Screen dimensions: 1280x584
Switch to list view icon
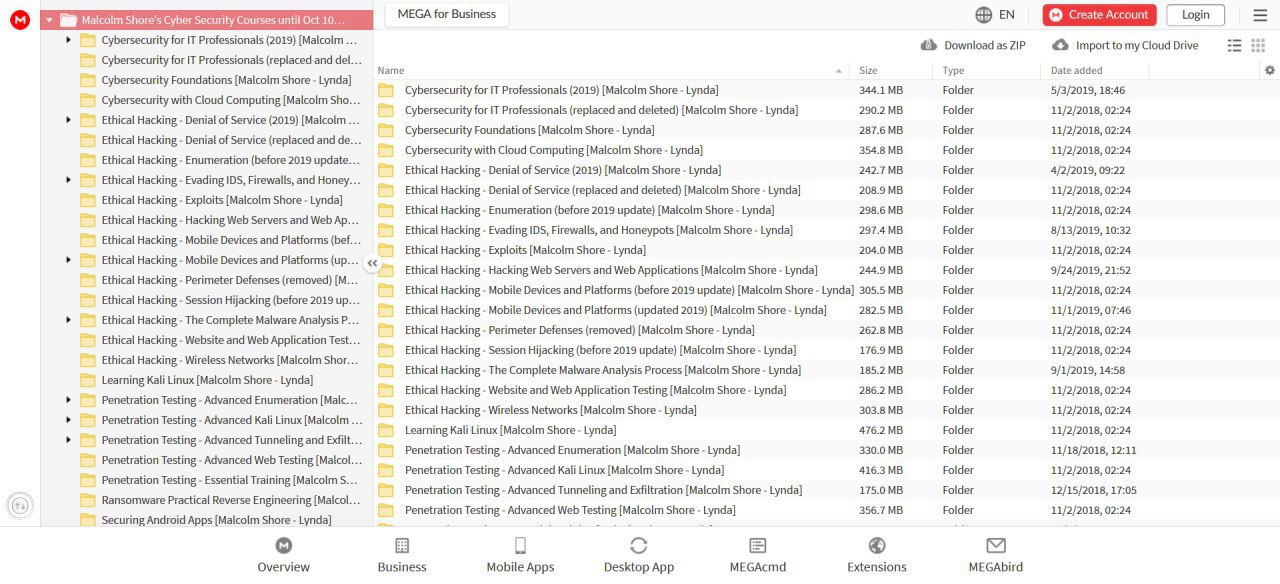coord(1234,45)
